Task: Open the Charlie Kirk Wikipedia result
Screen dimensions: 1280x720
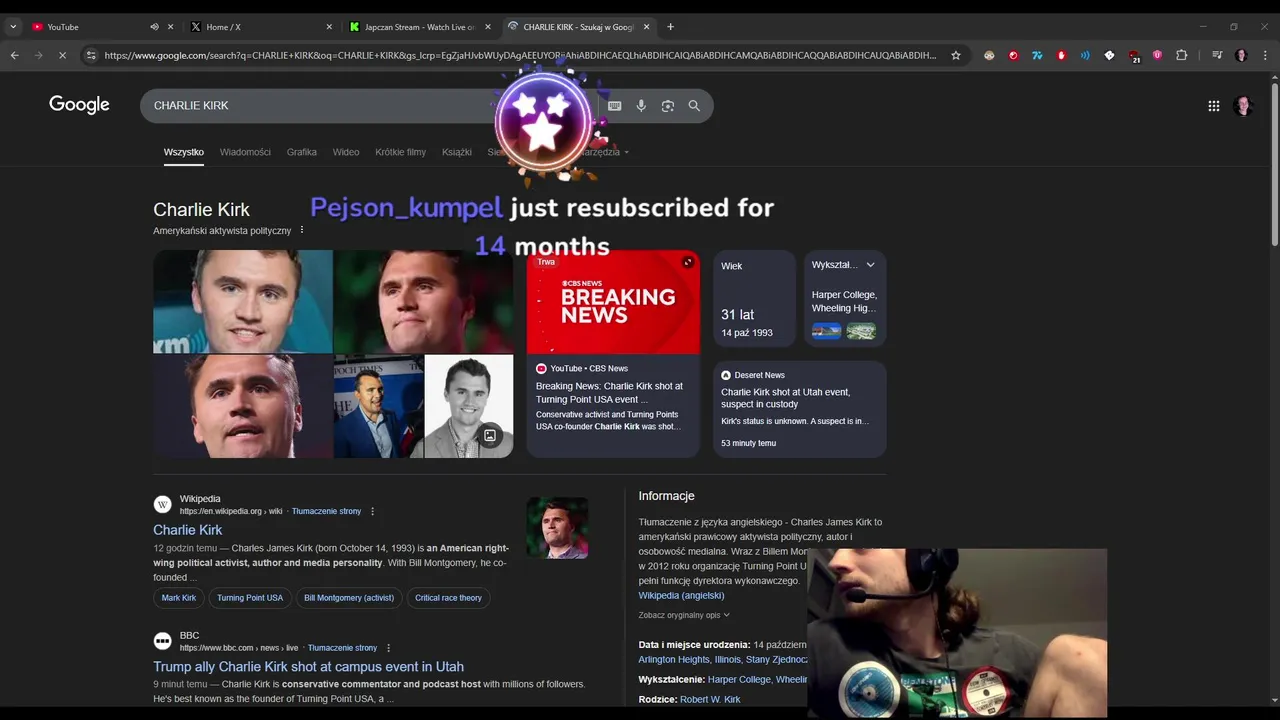Action: (x=188, y=530)
